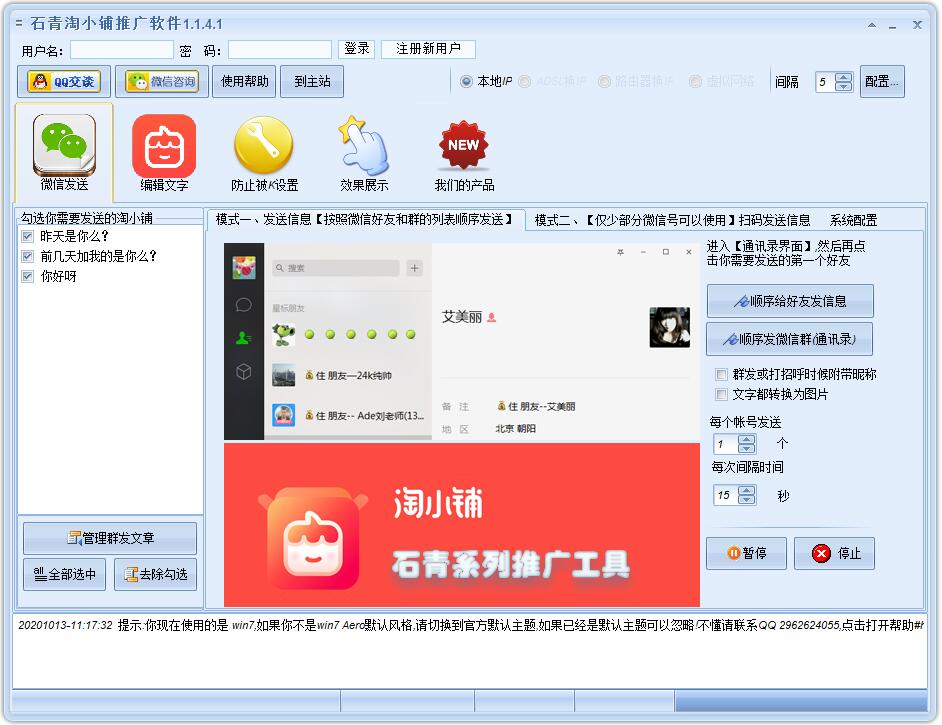942x725 pixels.
Task: Switch to 模式一 发送信息 tab
Action: 365,220
